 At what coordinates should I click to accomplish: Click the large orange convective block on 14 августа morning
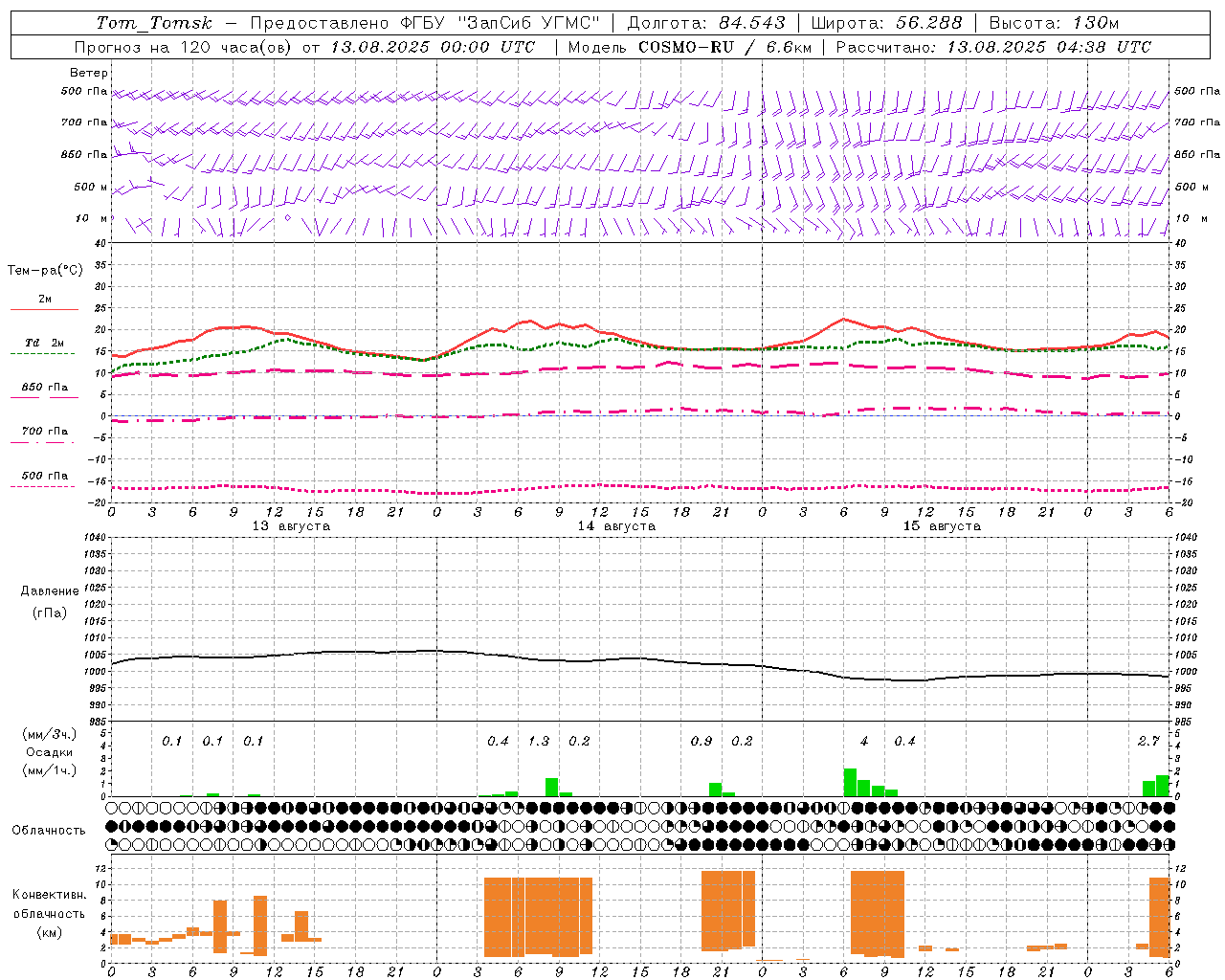point(538,917)
